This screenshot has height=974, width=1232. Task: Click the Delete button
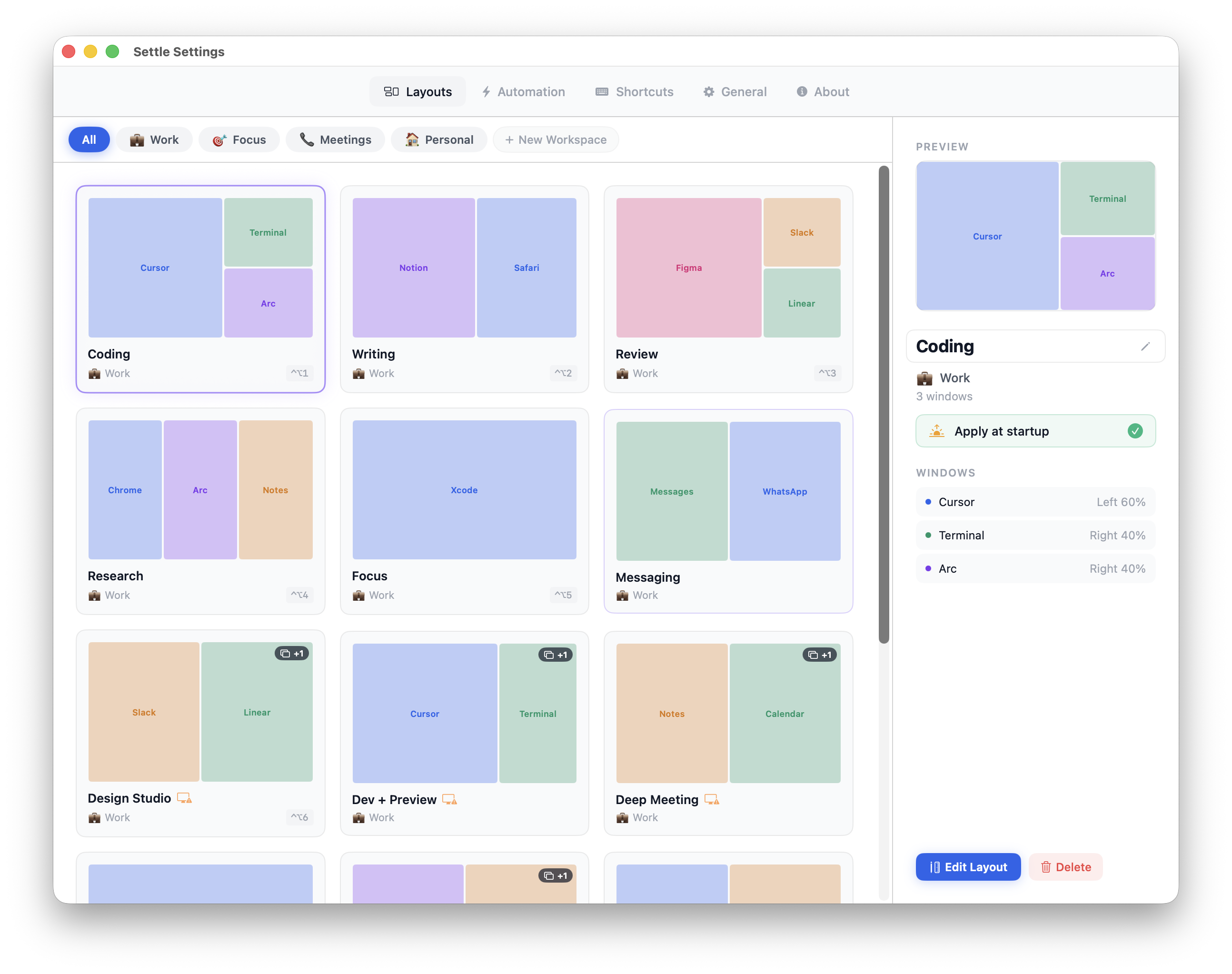pos(1065,867)
